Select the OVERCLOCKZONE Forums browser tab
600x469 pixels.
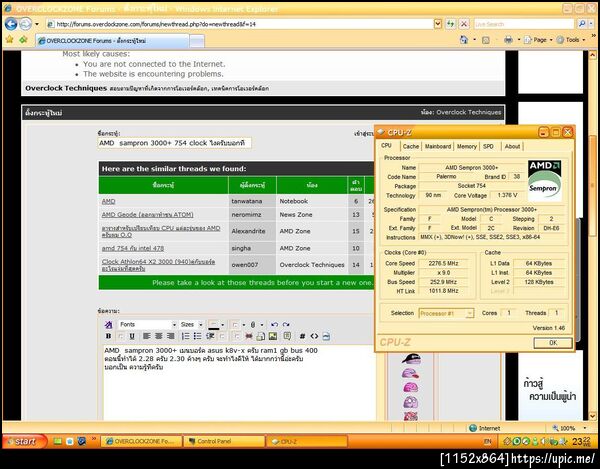click(112, 41)
